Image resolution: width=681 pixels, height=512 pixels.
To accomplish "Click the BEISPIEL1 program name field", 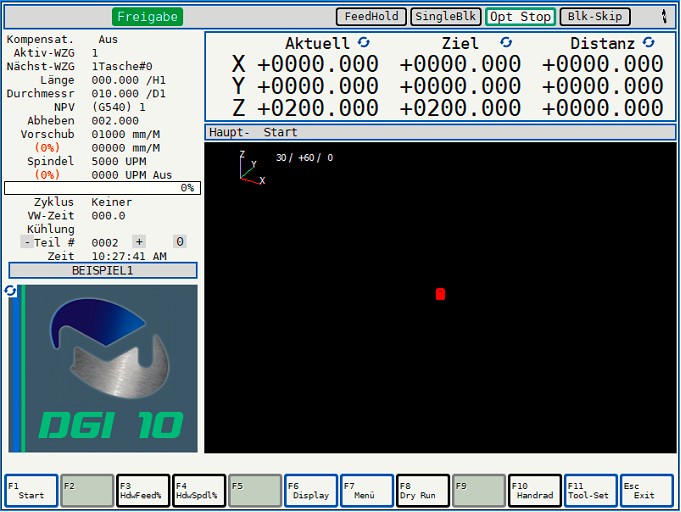I will tap(102, 271).
